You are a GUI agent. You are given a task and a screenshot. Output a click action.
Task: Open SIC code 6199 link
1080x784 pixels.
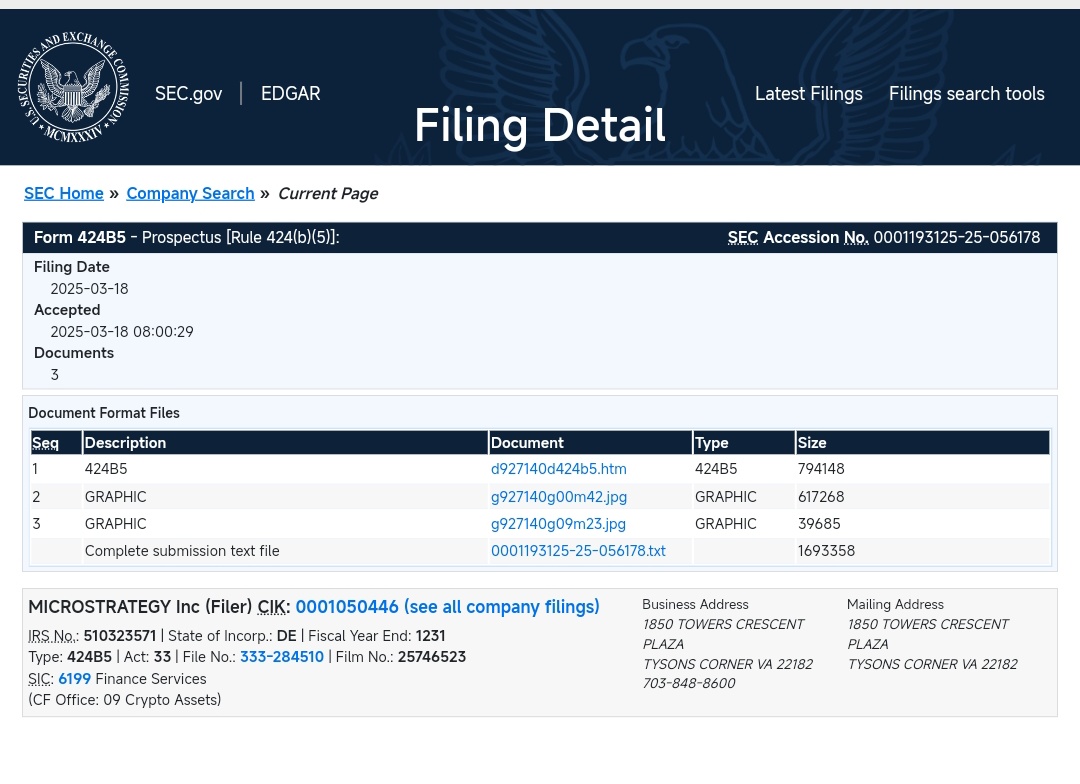coord(74,679)
